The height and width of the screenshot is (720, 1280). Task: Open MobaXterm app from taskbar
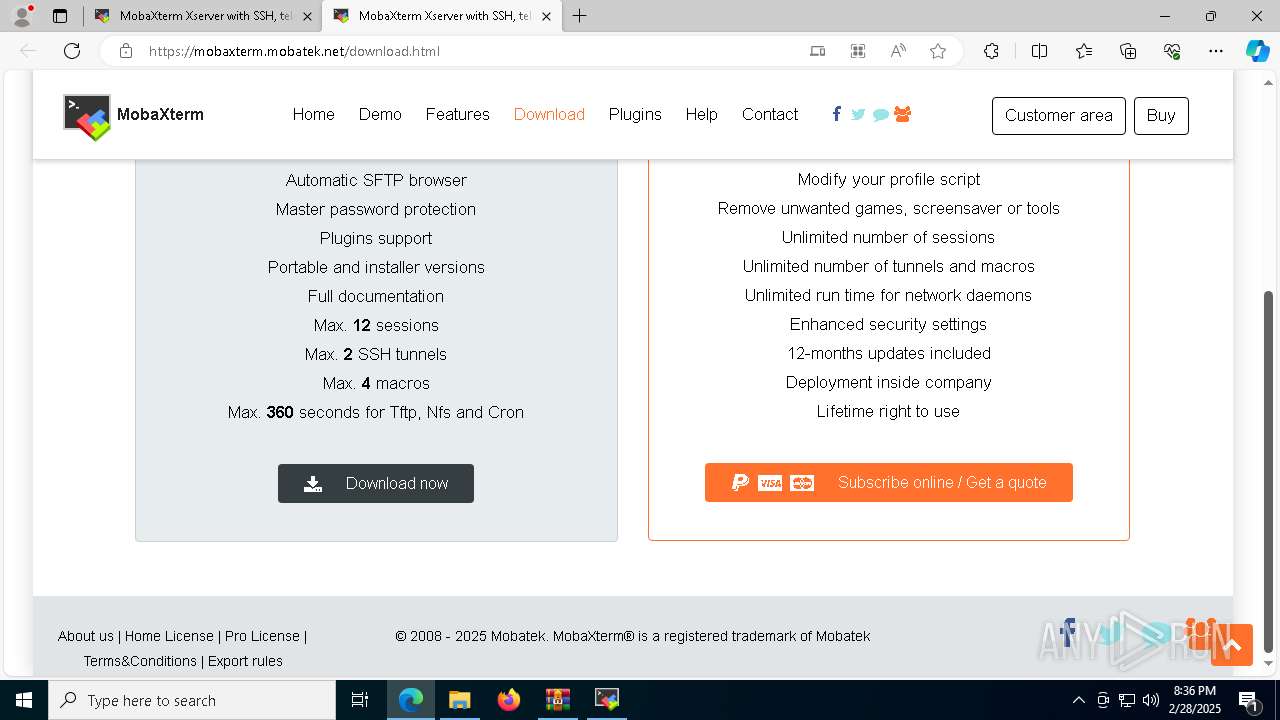(607, 700)
